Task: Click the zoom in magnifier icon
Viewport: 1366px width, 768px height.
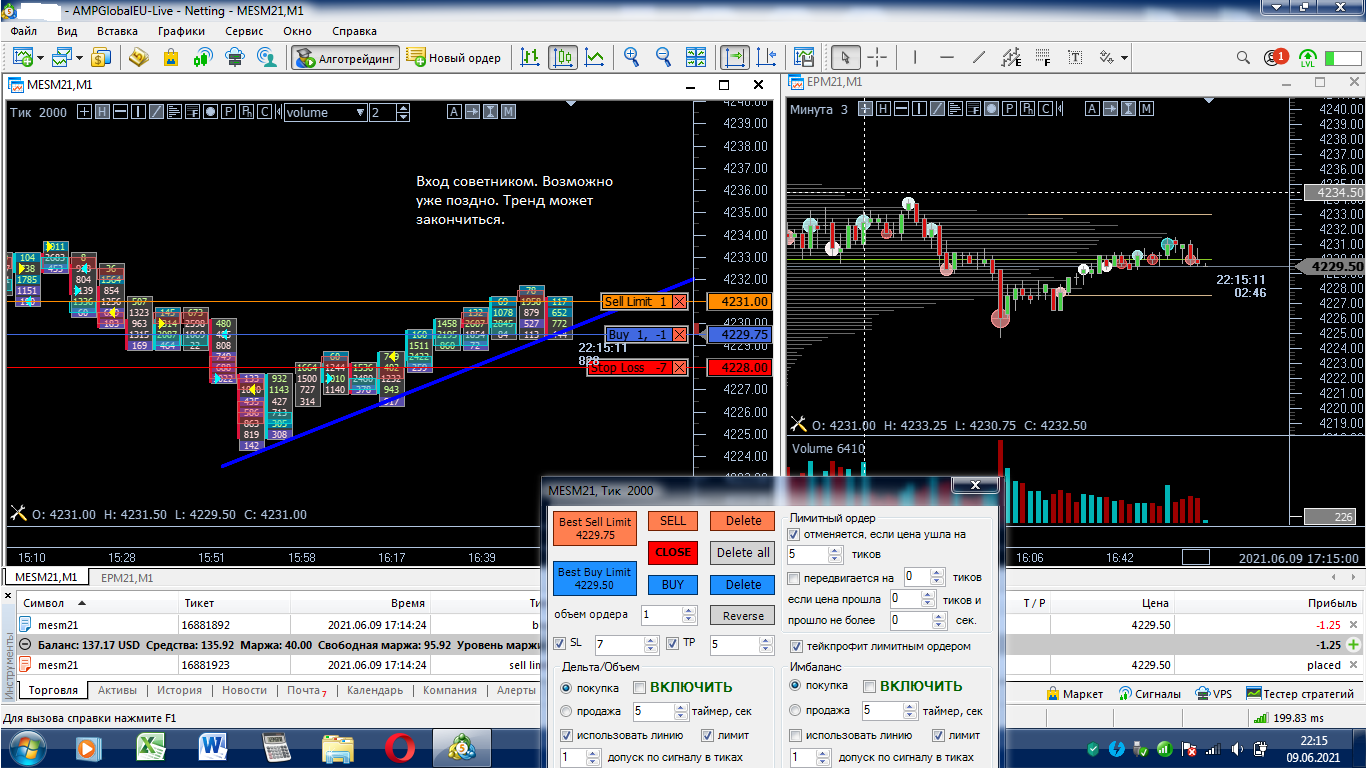Action: pos(631,57)
